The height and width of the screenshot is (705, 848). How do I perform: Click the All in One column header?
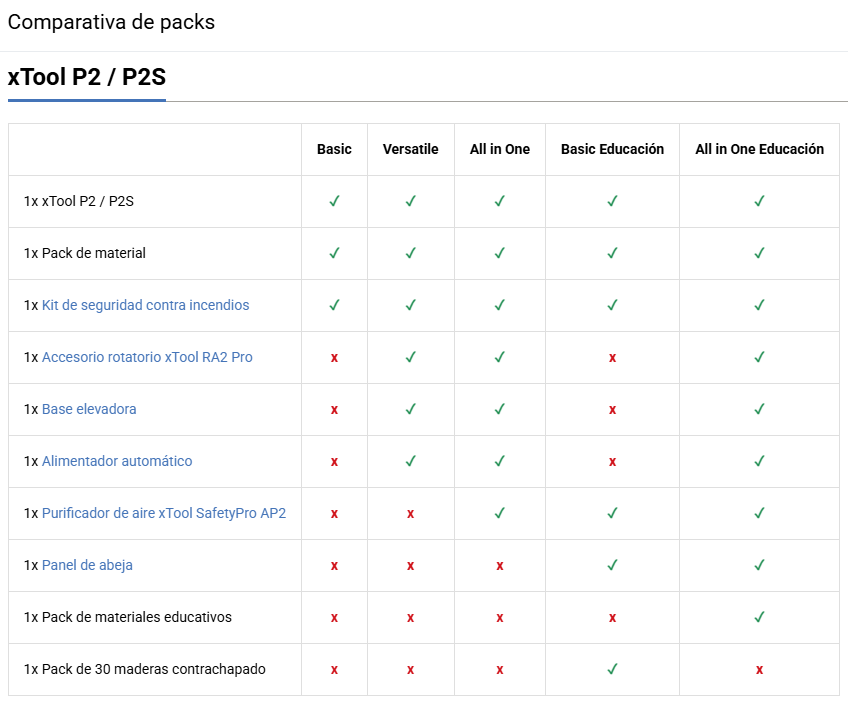click(x=500, y=149)
